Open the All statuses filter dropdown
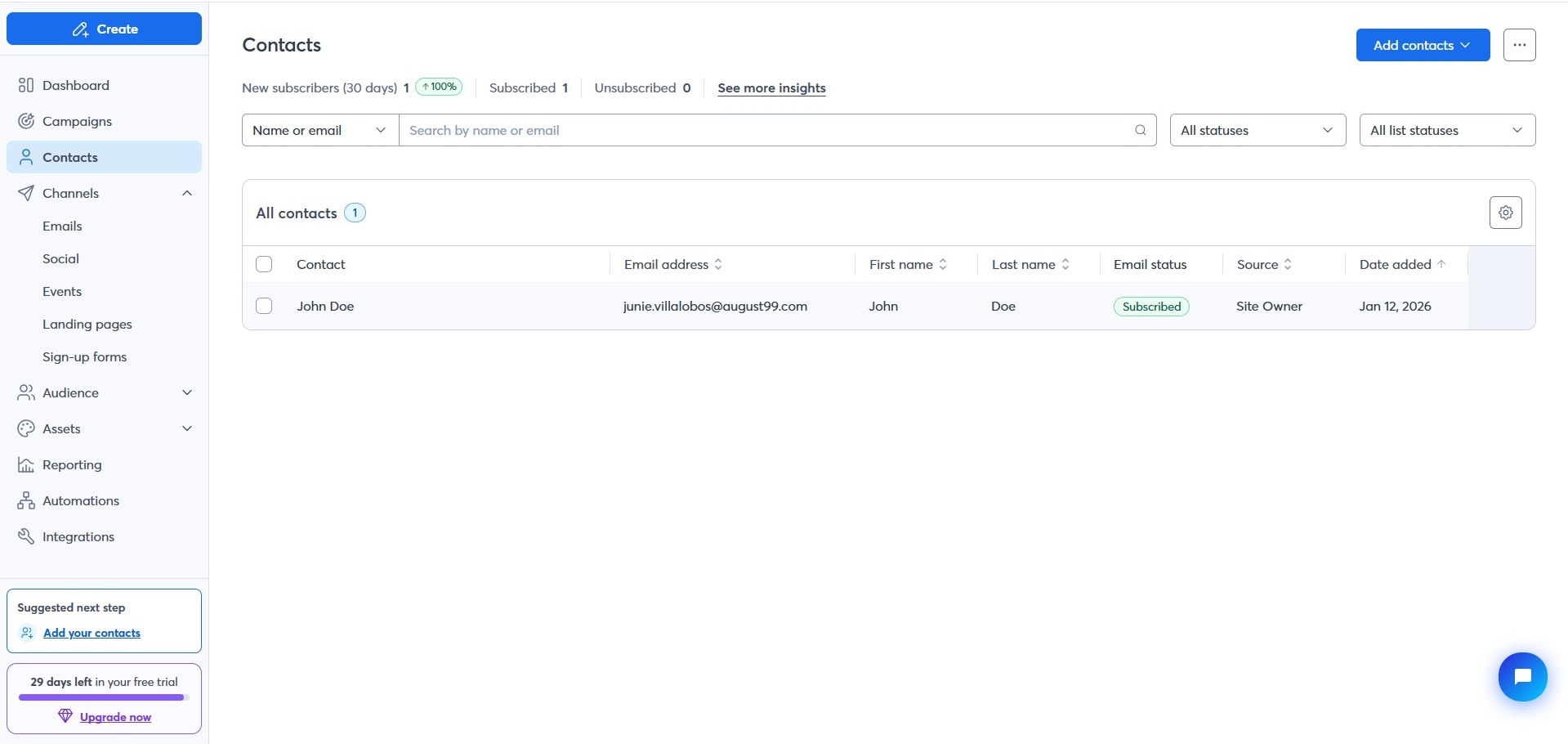 point(1257,131)
